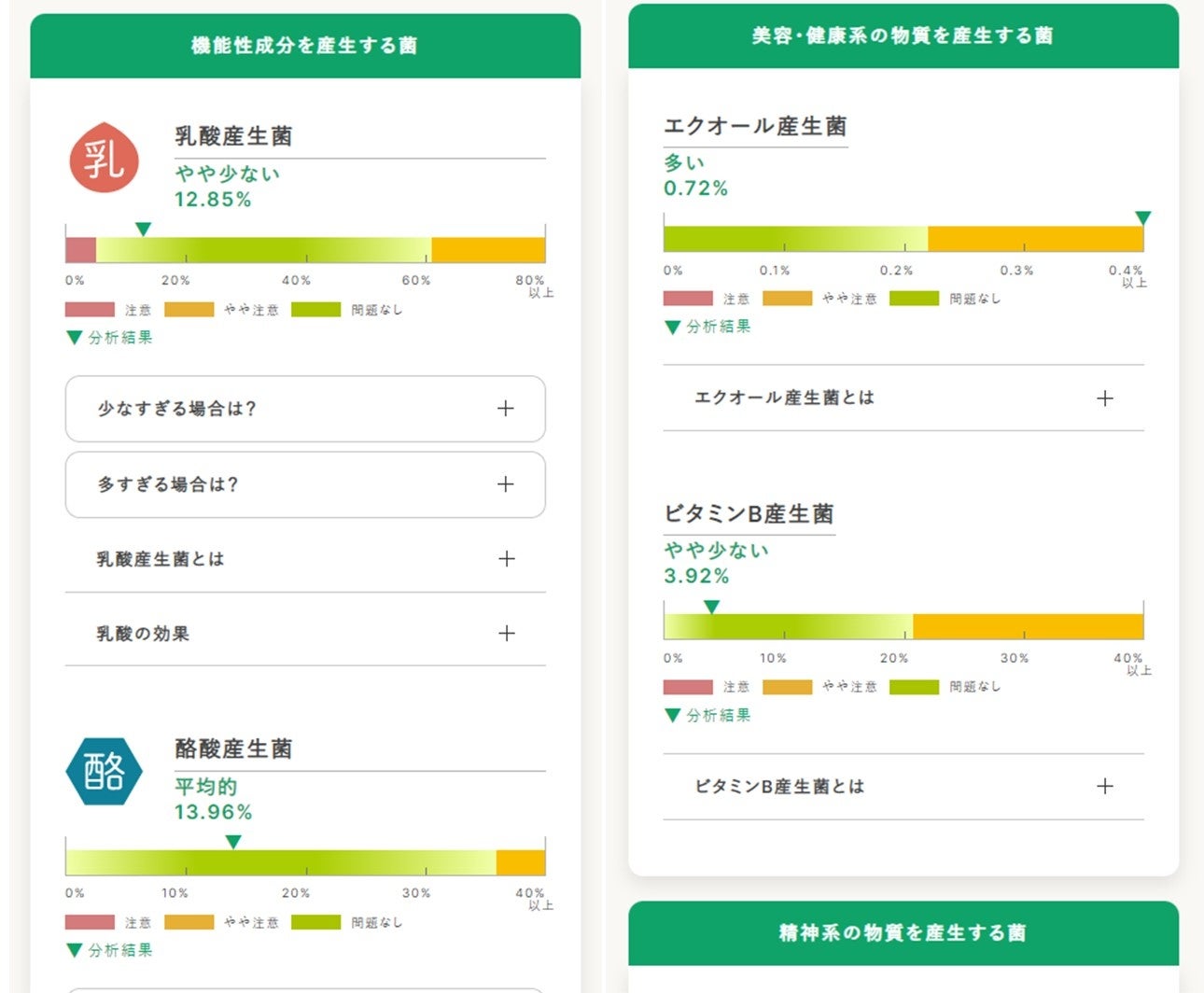This screenshot has width=1204, height=993.
Task: Click the ビタミンB産生菌 title text
Action: pos(749,514)
